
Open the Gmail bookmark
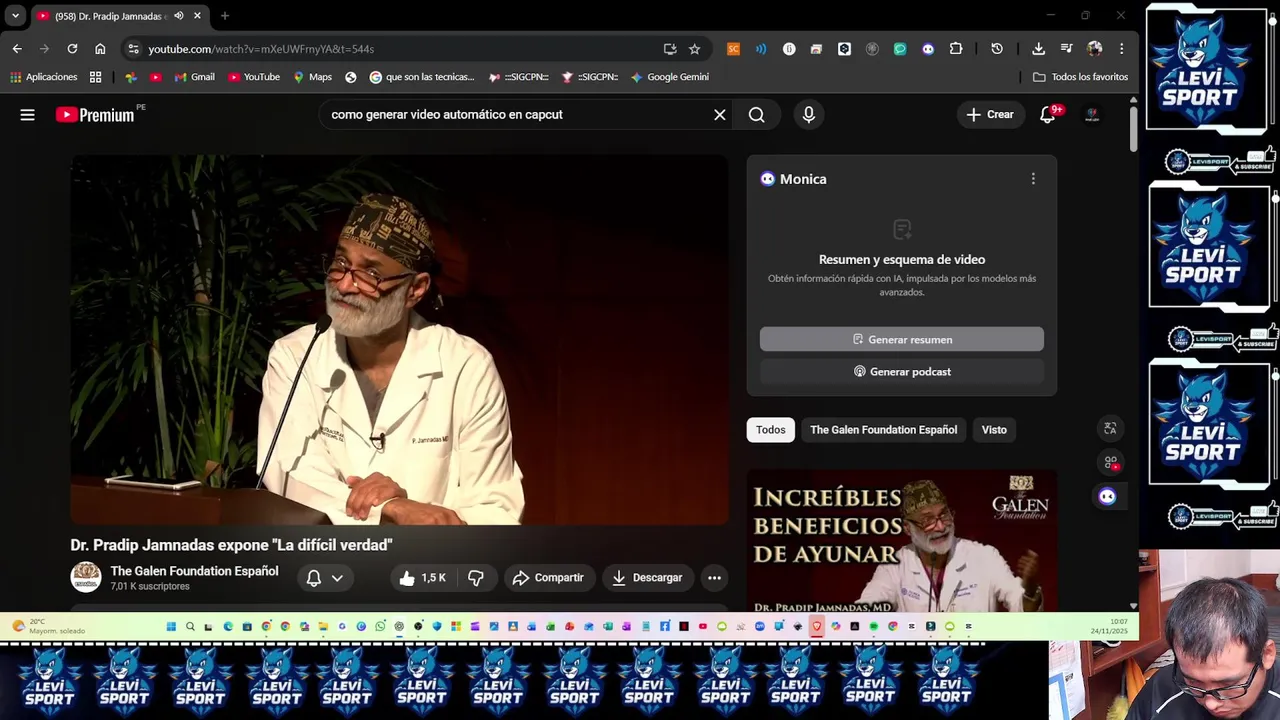pyautogui.click(x=195, y=77)
